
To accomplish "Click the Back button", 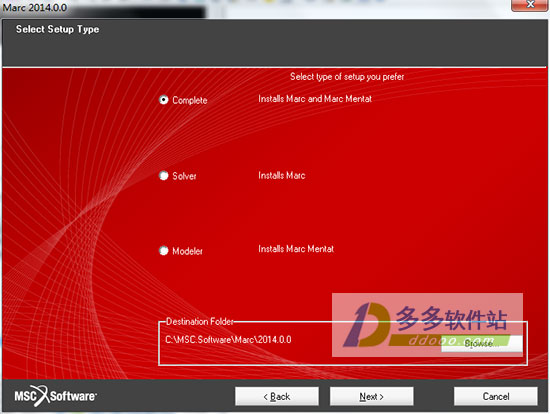I will tap(277, 396).
